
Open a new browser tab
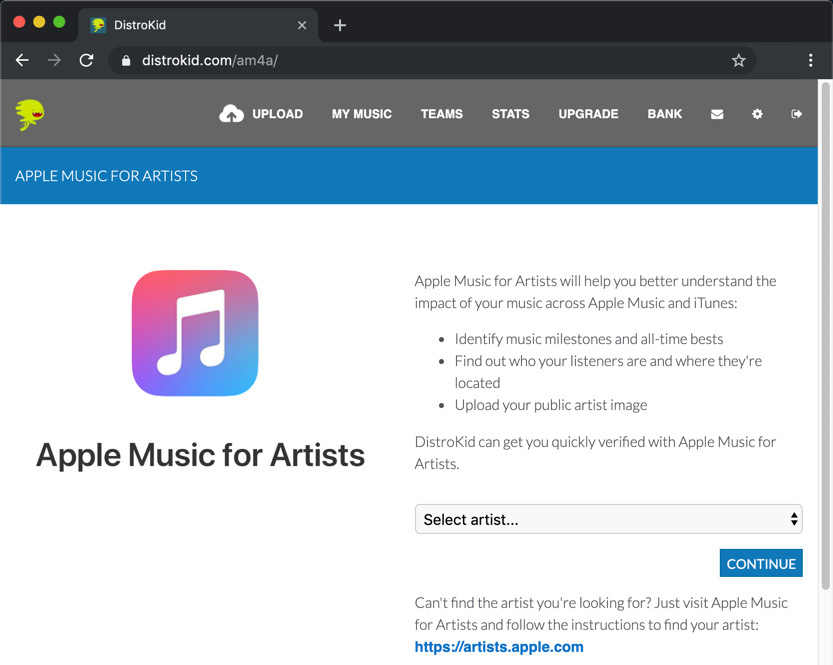(340, 25)
